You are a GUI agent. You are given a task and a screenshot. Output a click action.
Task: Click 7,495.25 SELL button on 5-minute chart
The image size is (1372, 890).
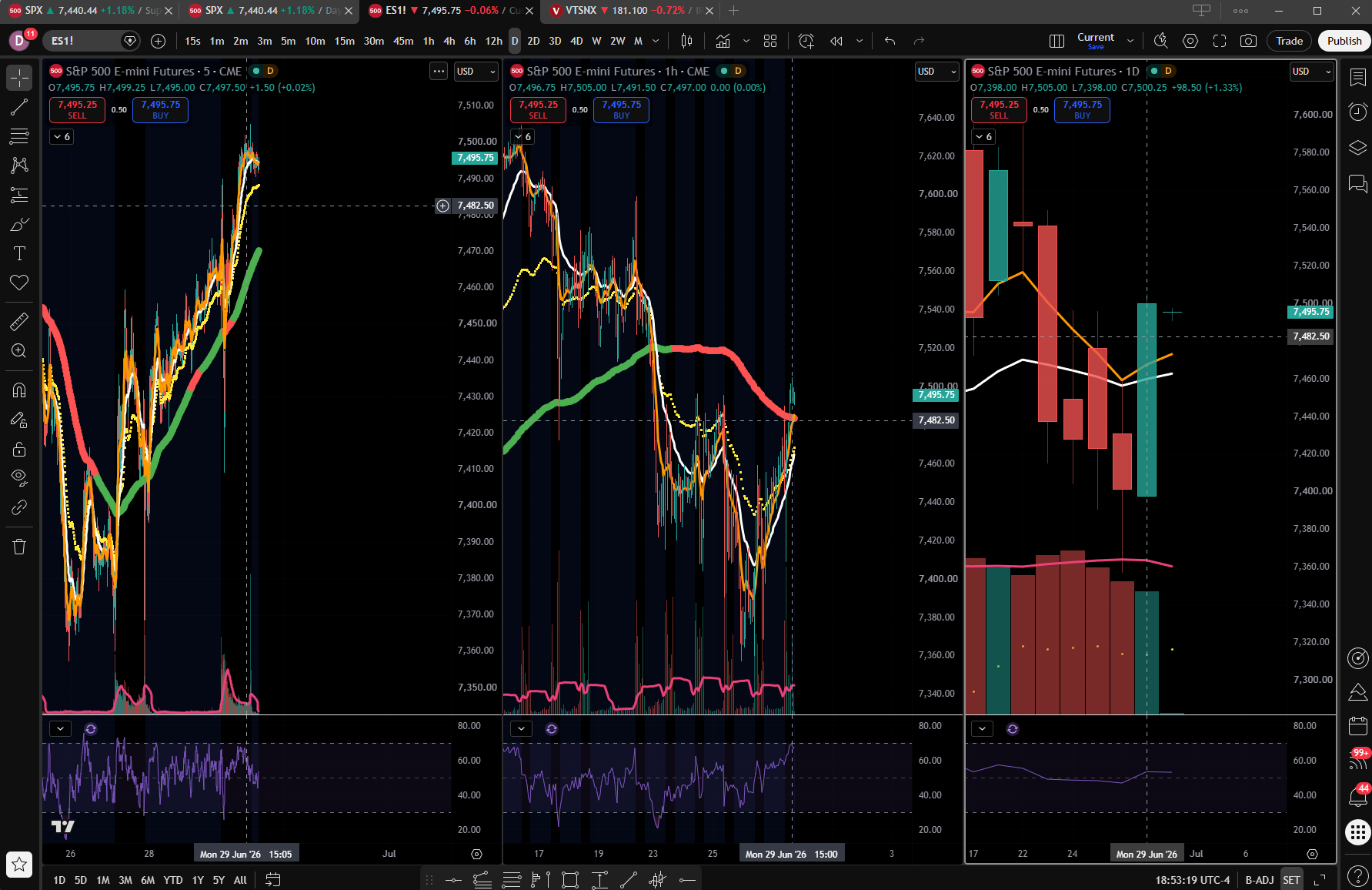pos(77,109)
